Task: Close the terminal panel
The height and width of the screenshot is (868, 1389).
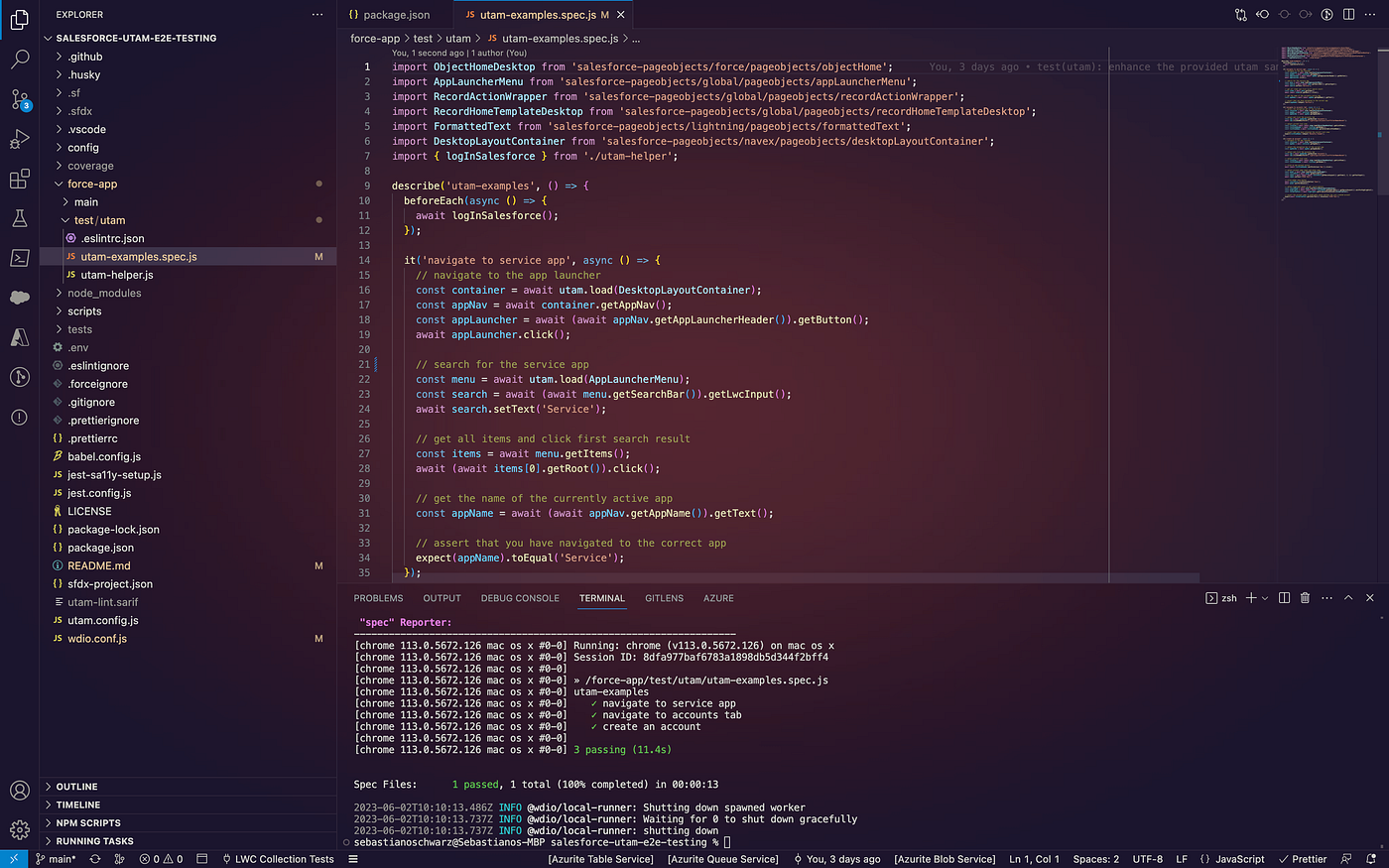Action: (x=1370, y=598)
